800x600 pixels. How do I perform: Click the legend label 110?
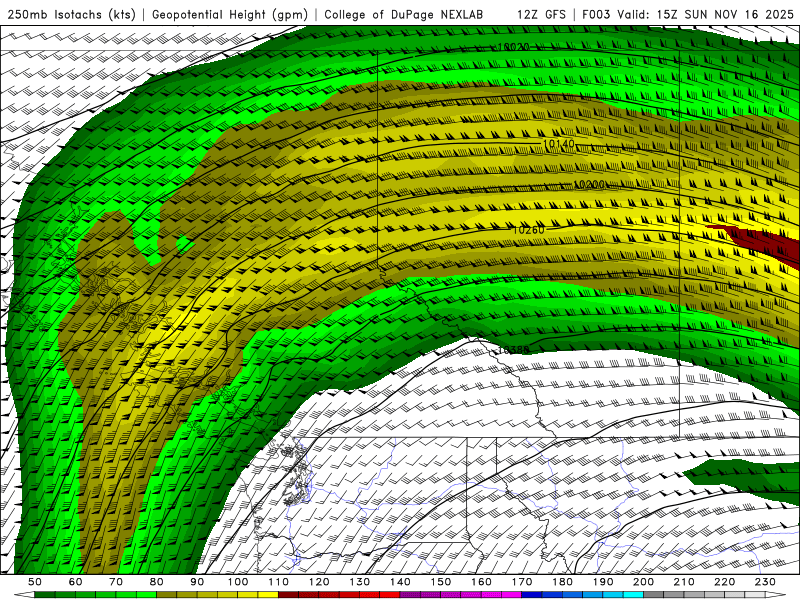(279, 582)
